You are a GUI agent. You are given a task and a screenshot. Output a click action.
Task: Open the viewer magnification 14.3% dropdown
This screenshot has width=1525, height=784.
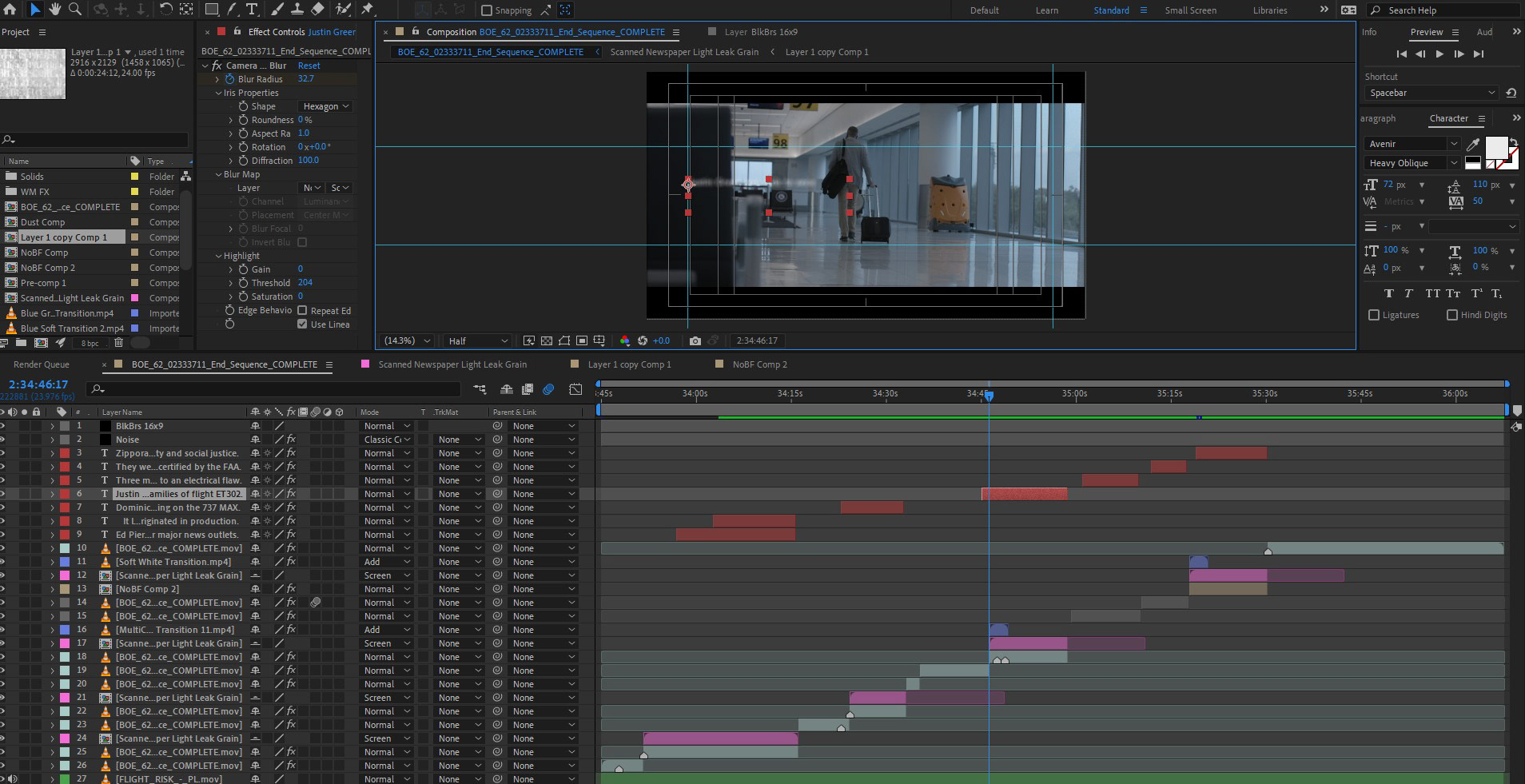coord(407,340)
